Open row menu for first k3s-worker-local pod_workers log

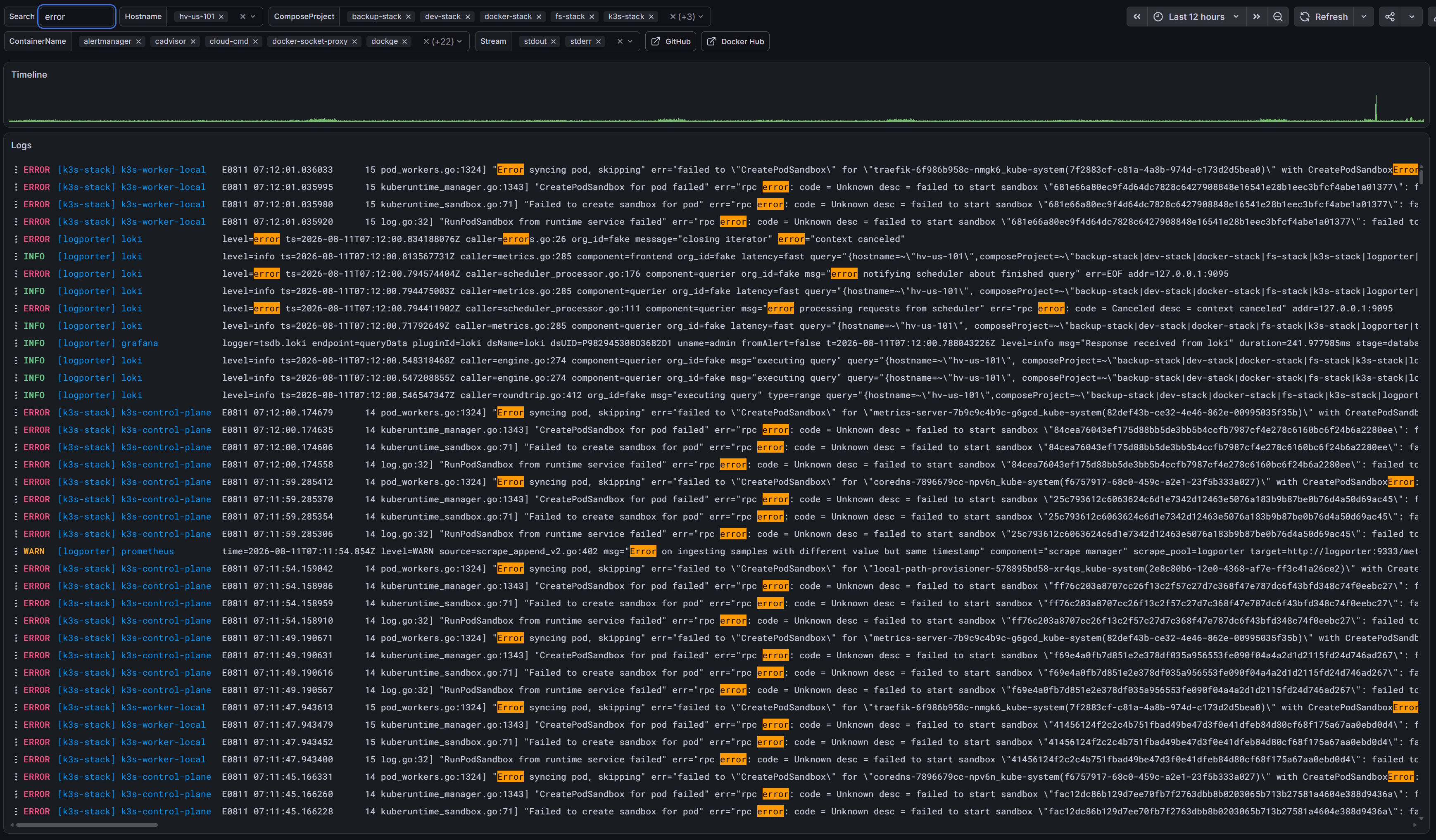click(x=16, y=170)
